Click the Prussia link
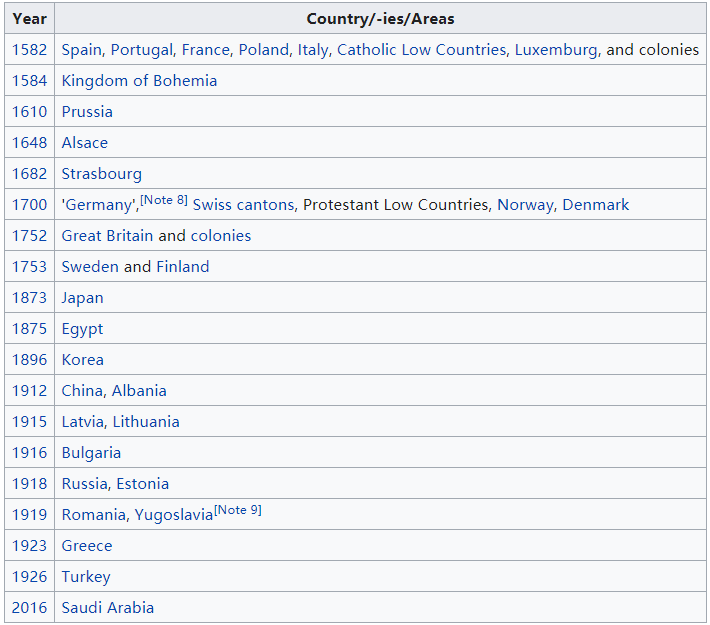 point(87,112)
